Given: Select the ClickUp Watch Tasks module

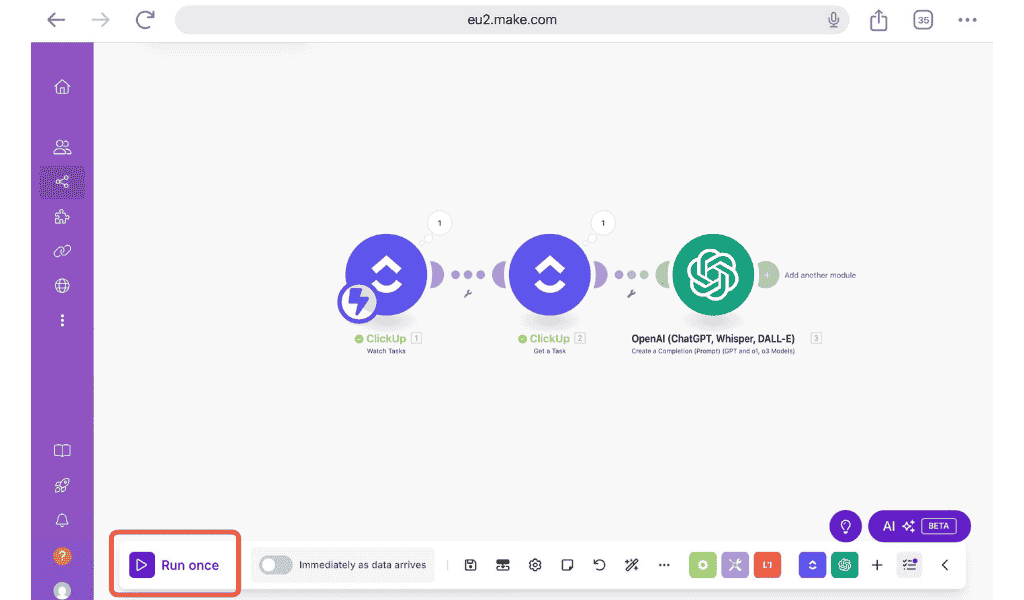Looking at the screenshot, I should (386, 275).
